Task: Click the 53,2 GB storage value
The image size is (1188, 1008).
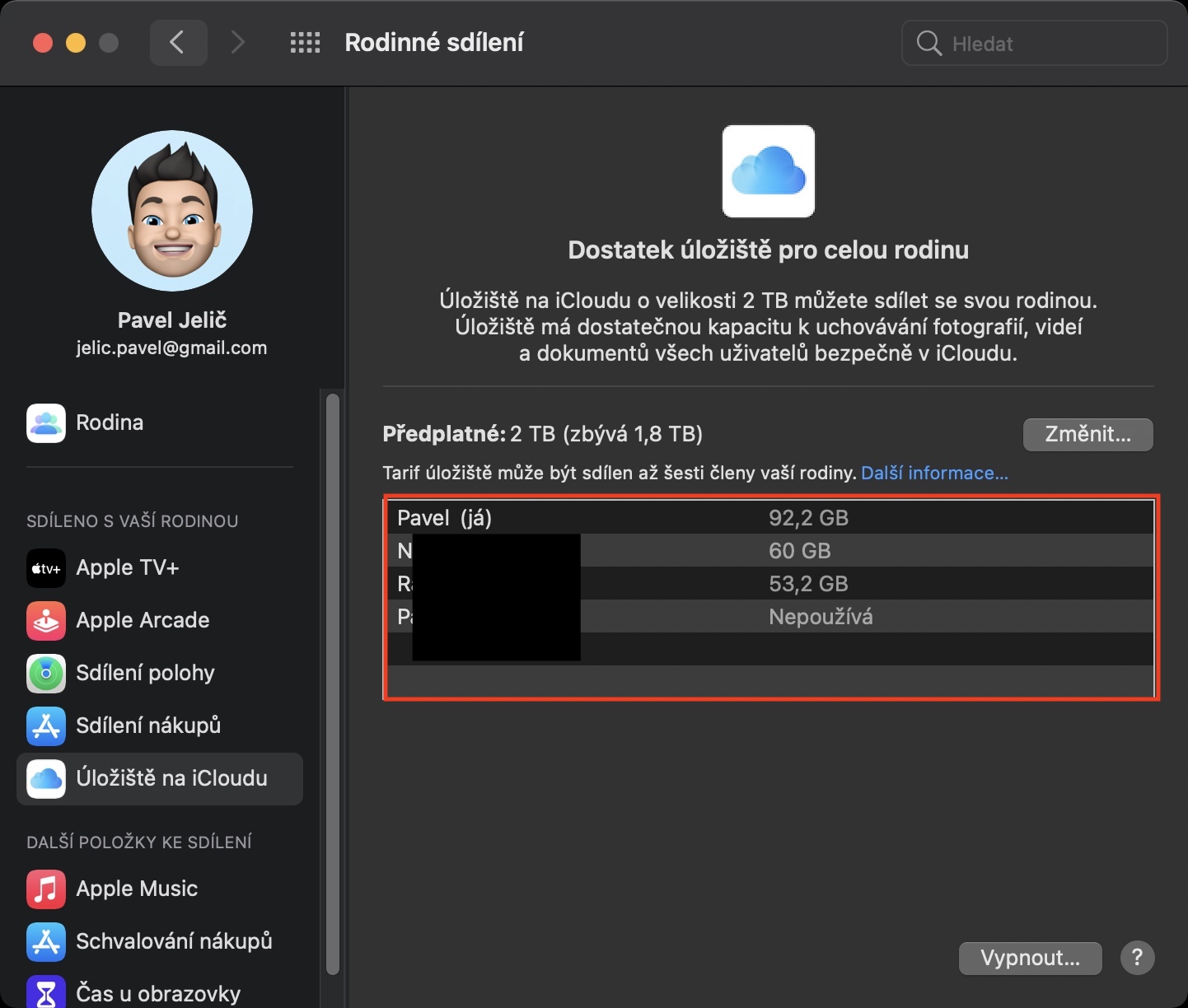Action: [x=808, y=584]
